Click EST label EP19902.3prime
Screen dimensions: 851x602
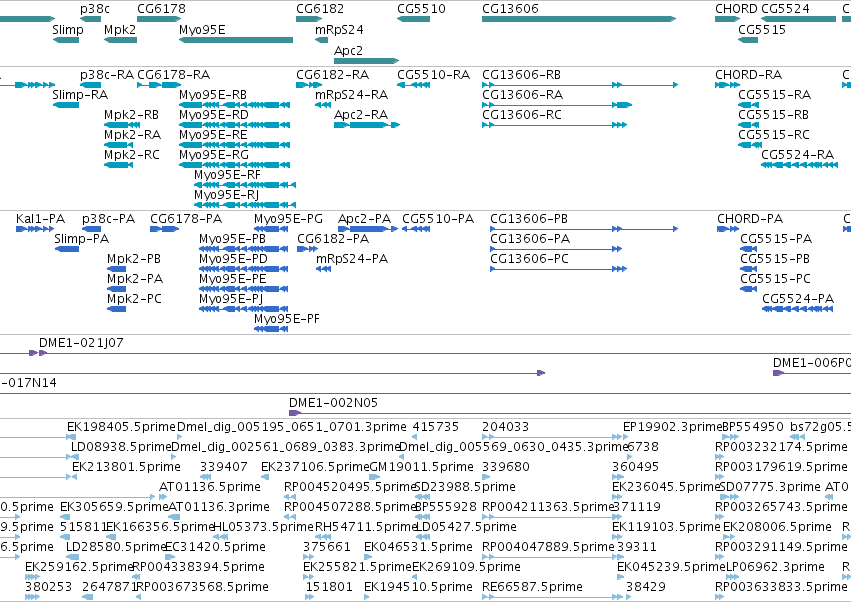click(673, 427)
